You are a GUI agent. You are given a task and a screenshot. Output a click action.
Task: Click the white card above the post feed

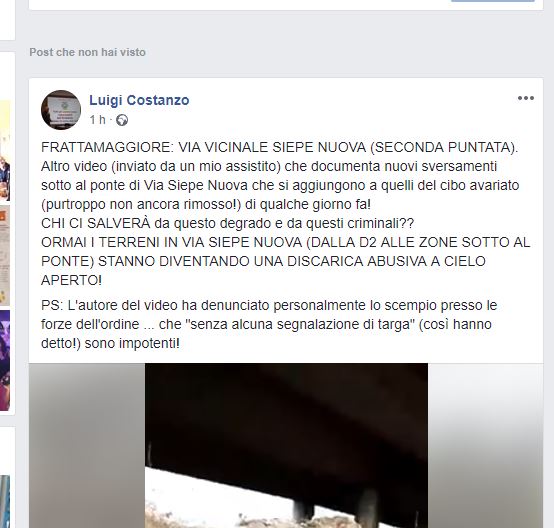[x=286, y=5]
